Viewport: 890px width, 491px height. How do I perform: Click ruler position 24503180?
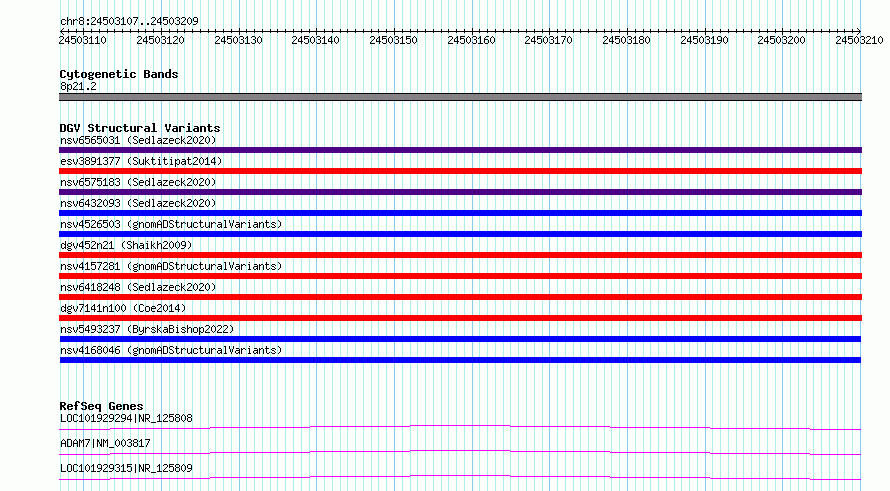tap(627, 40)
